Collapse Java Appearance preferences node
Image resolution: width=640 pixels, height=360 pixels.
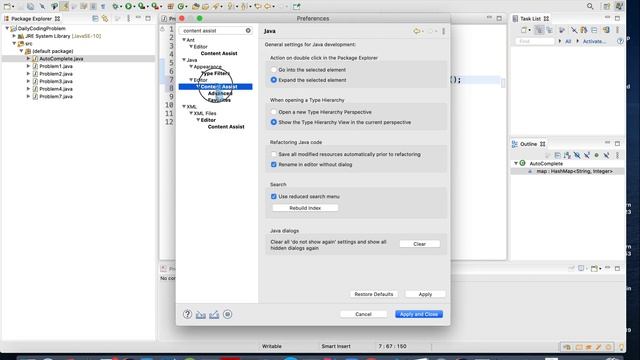pos(191,66)
